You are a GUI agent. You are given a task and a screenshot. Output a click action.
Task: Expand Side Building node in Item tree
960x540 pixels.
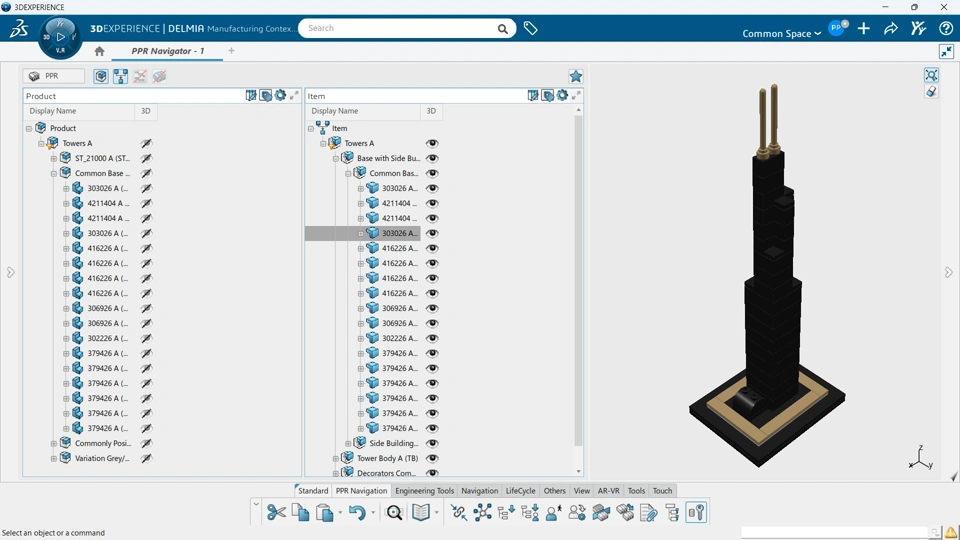point(348,444)
